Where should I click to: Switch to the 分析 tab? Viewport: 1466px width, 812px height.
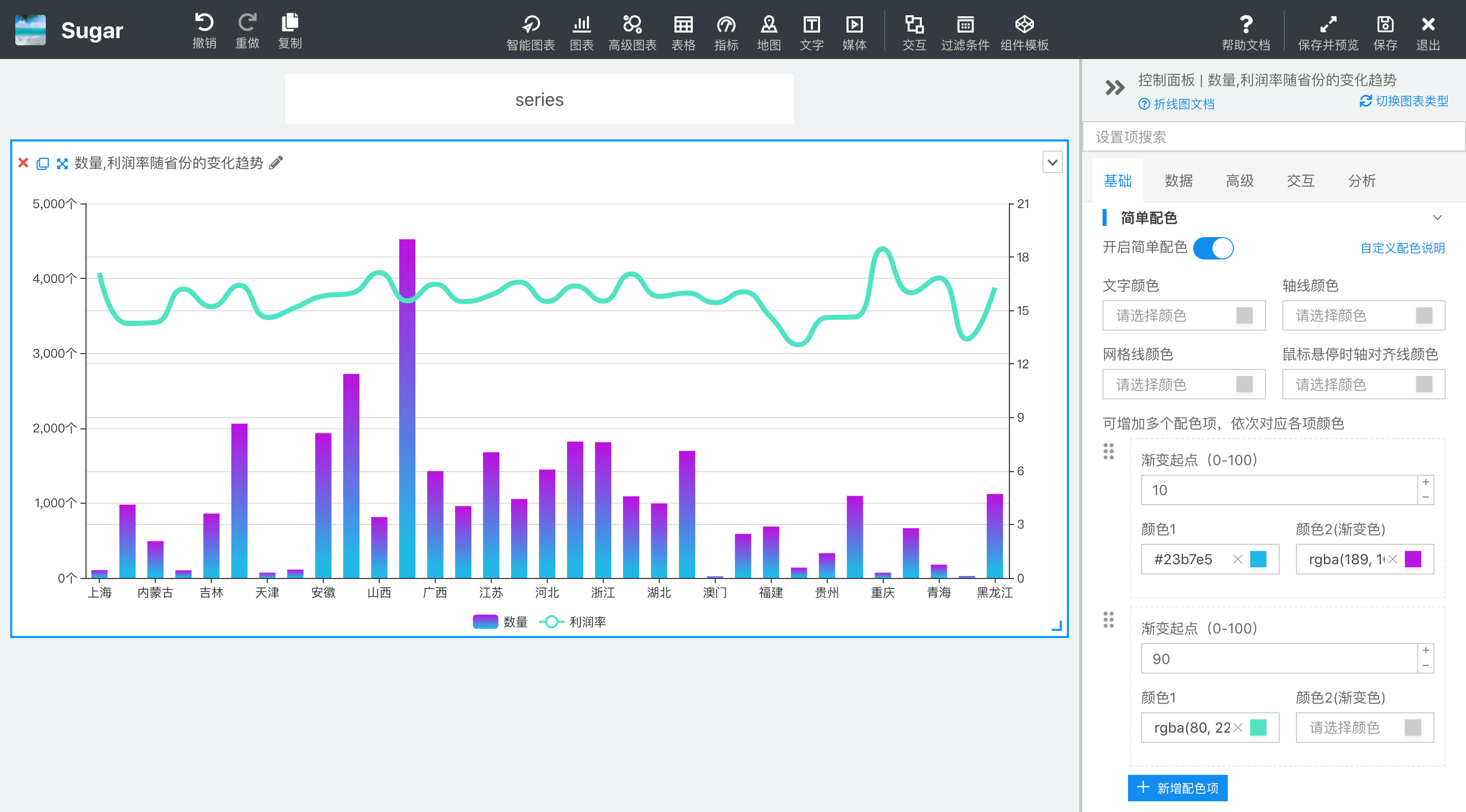coord(1362,181)
